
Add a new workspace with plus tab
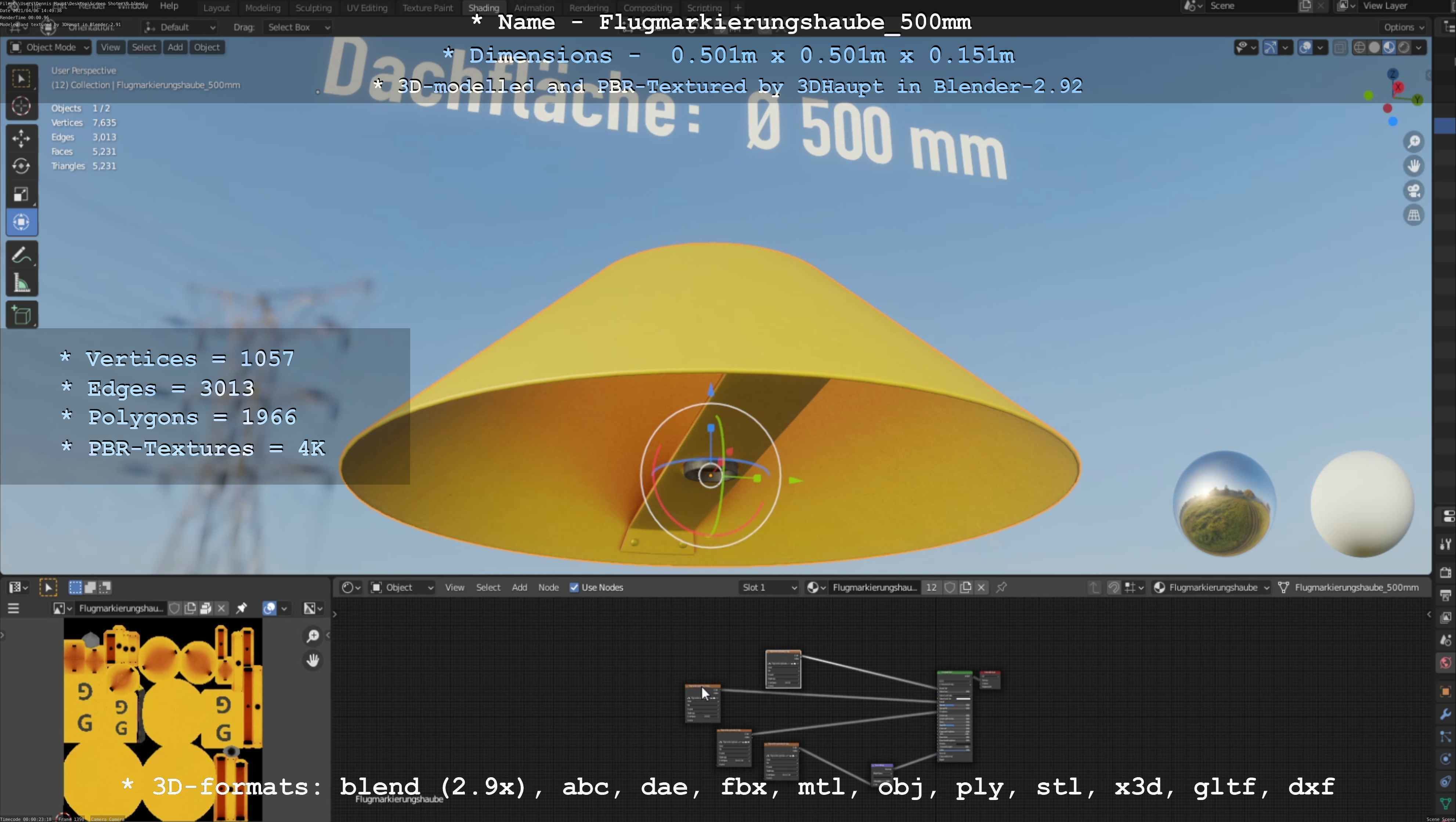pyautogui.click(x=738, y=8)
